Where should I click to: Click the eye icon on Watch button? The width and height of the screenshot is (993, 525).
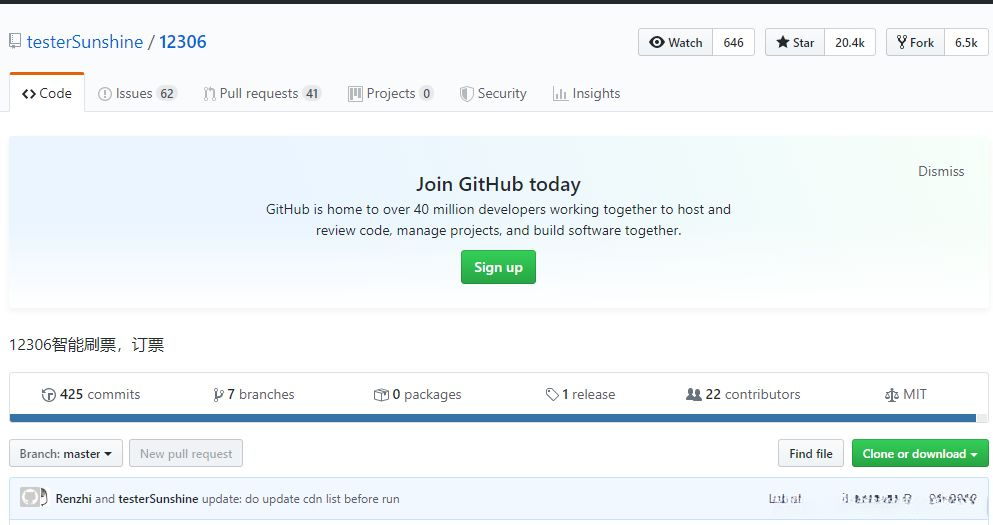coord(657,42)
